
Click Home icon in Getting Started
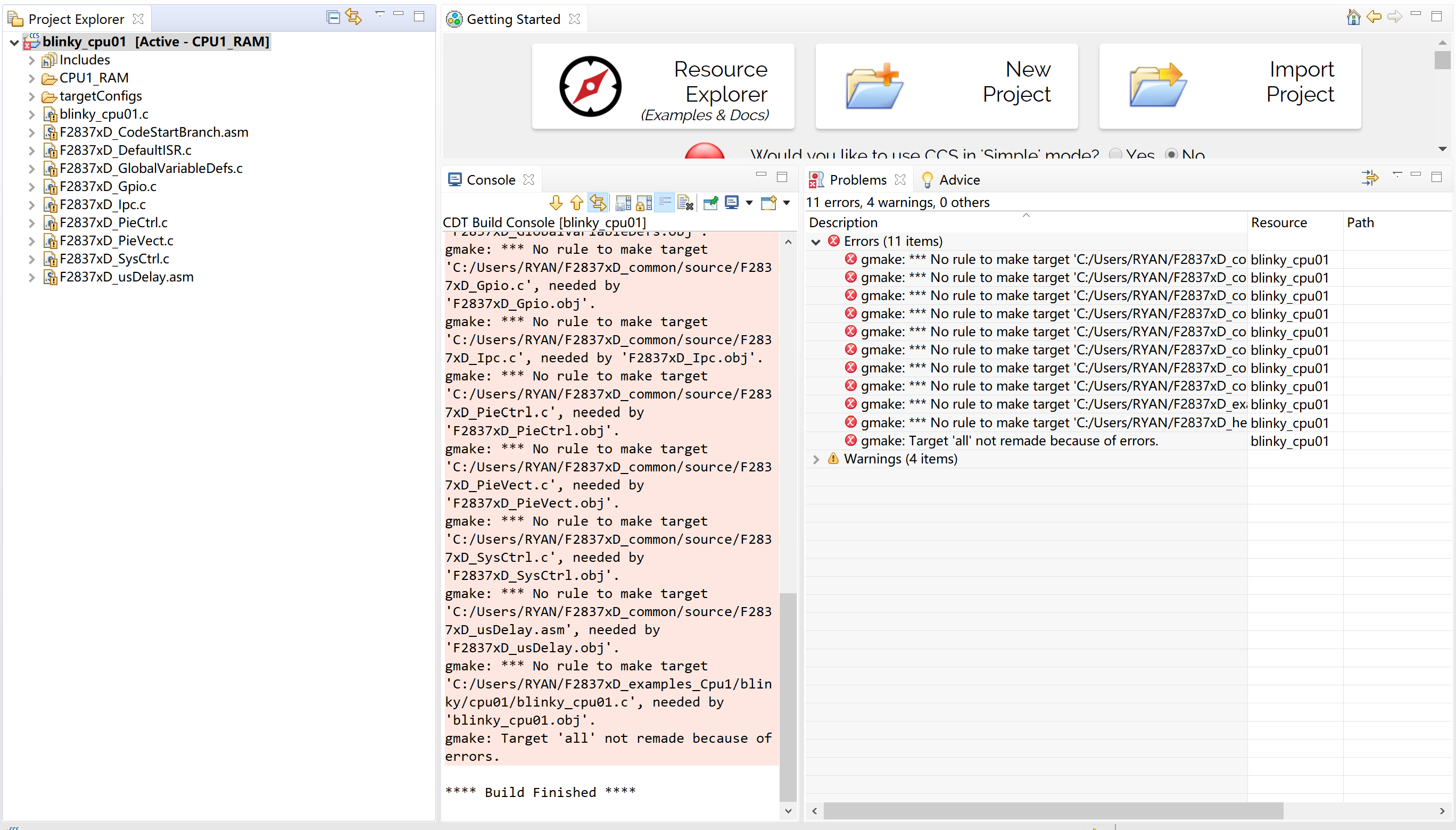[1353, 17]
